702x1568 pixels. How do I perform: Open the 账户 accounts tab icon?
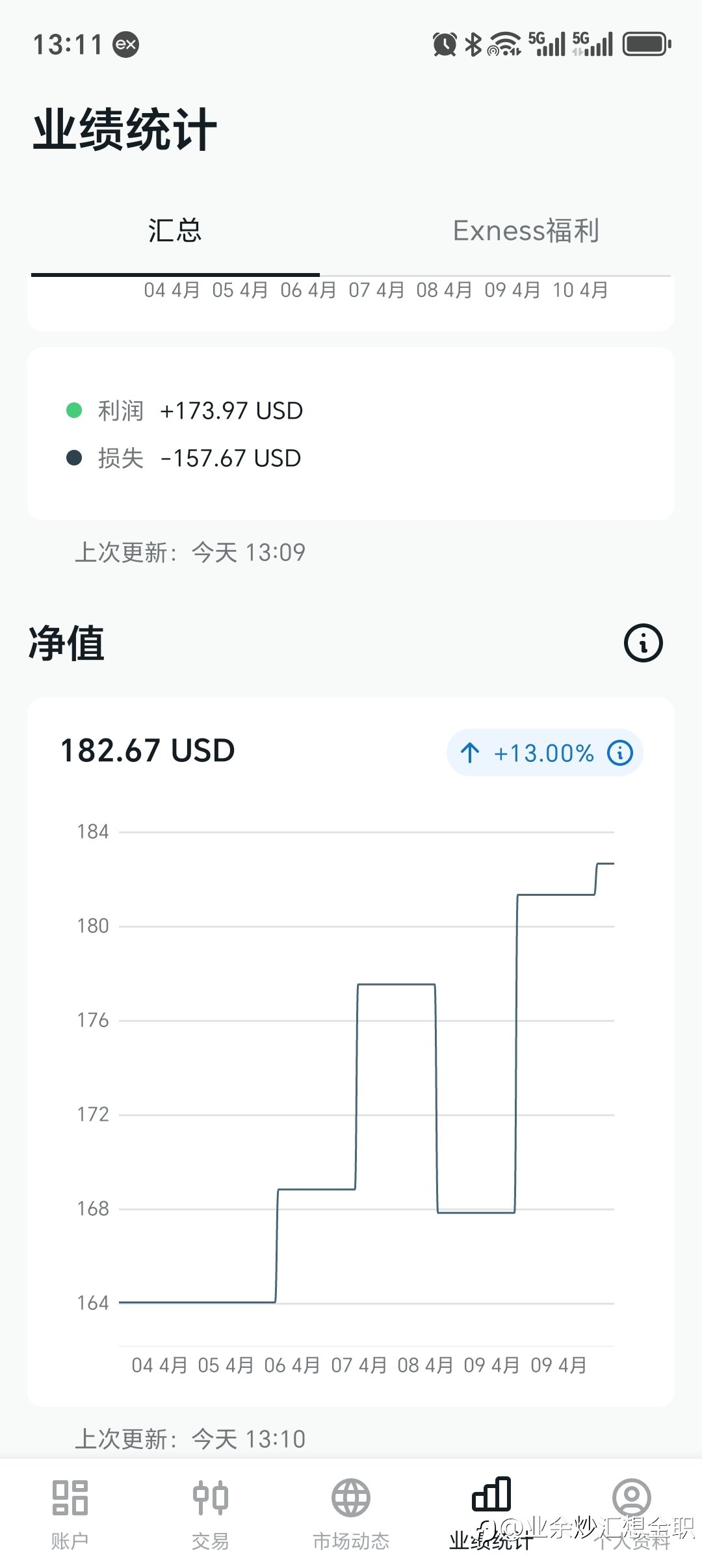tap(70, 1497)
